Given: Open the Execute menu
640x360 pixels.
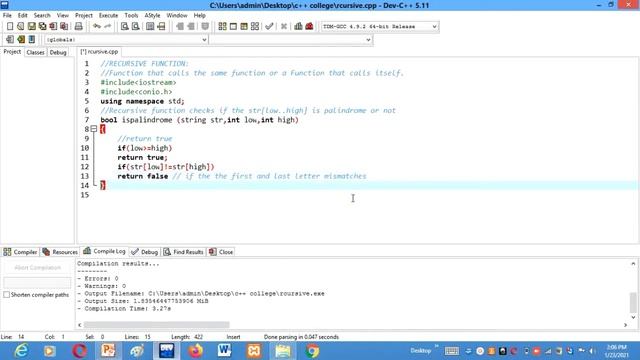Looking at the screenshot, I should click(x=109, y=15).
